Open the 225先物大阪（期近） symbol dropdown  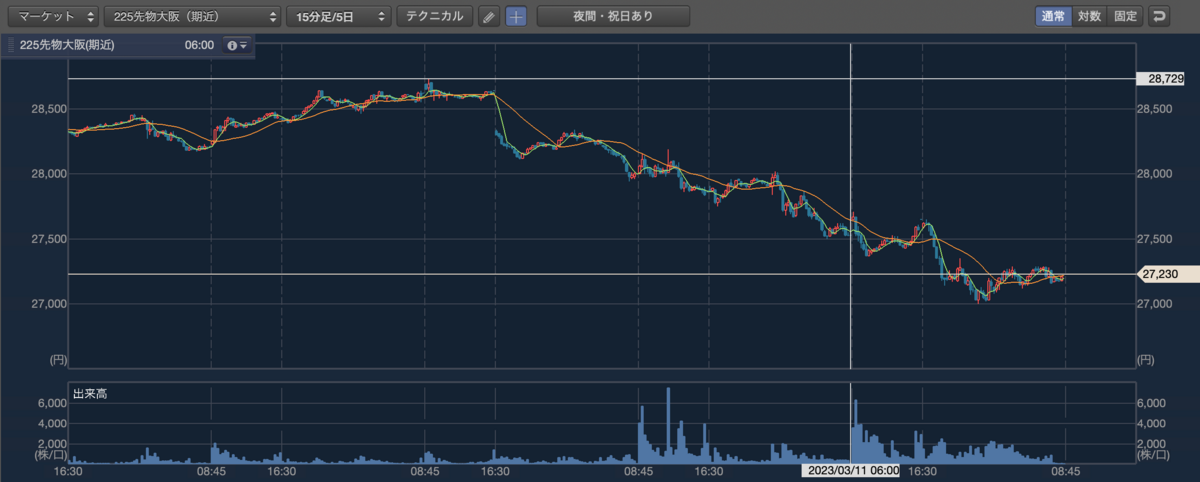tap(194, 16)
